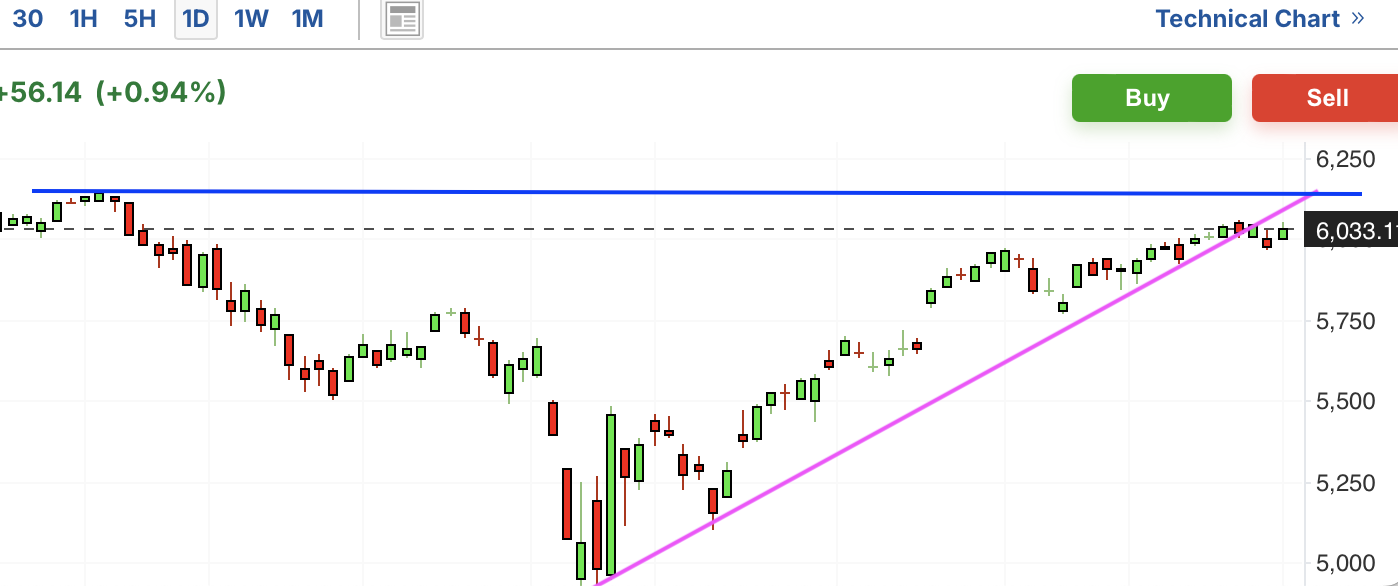Click the +56.14 (+0.94%) change text
Viewport: 1398px width, 586px height.
pos(112,93)
